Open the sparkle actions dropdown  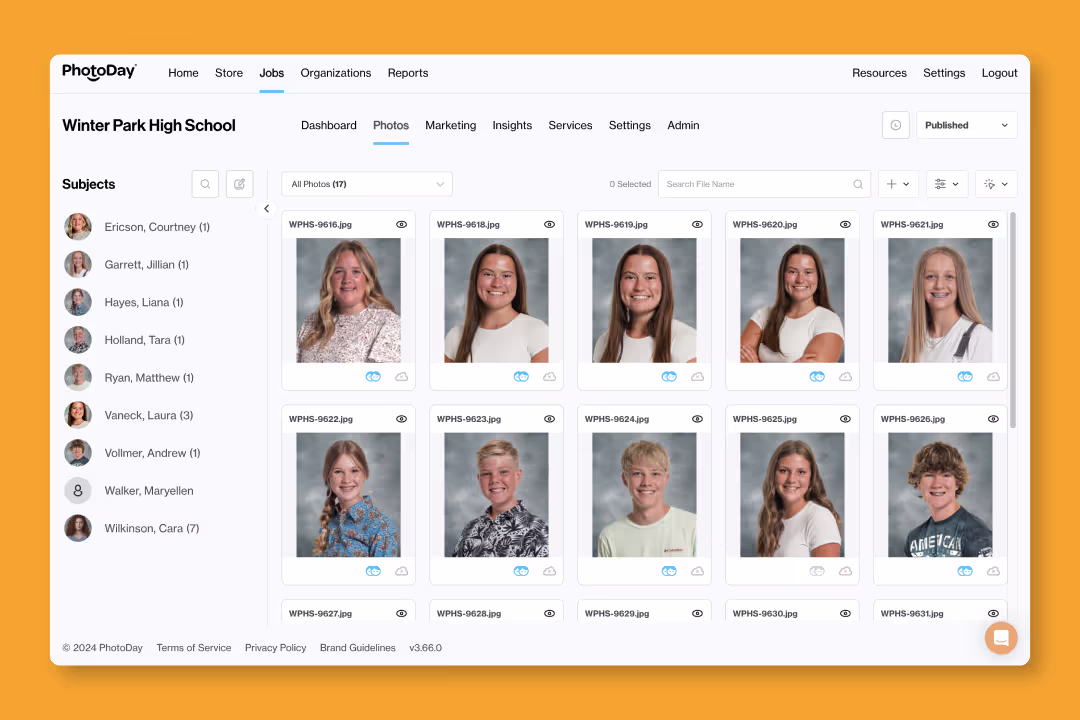(x=996, y=184)
